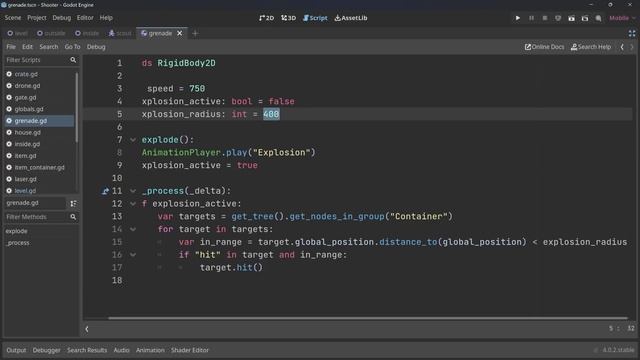Switch to the Script workspace
Image resolution: width=640 pixels, height=360 pixels.
pos(315,18)
